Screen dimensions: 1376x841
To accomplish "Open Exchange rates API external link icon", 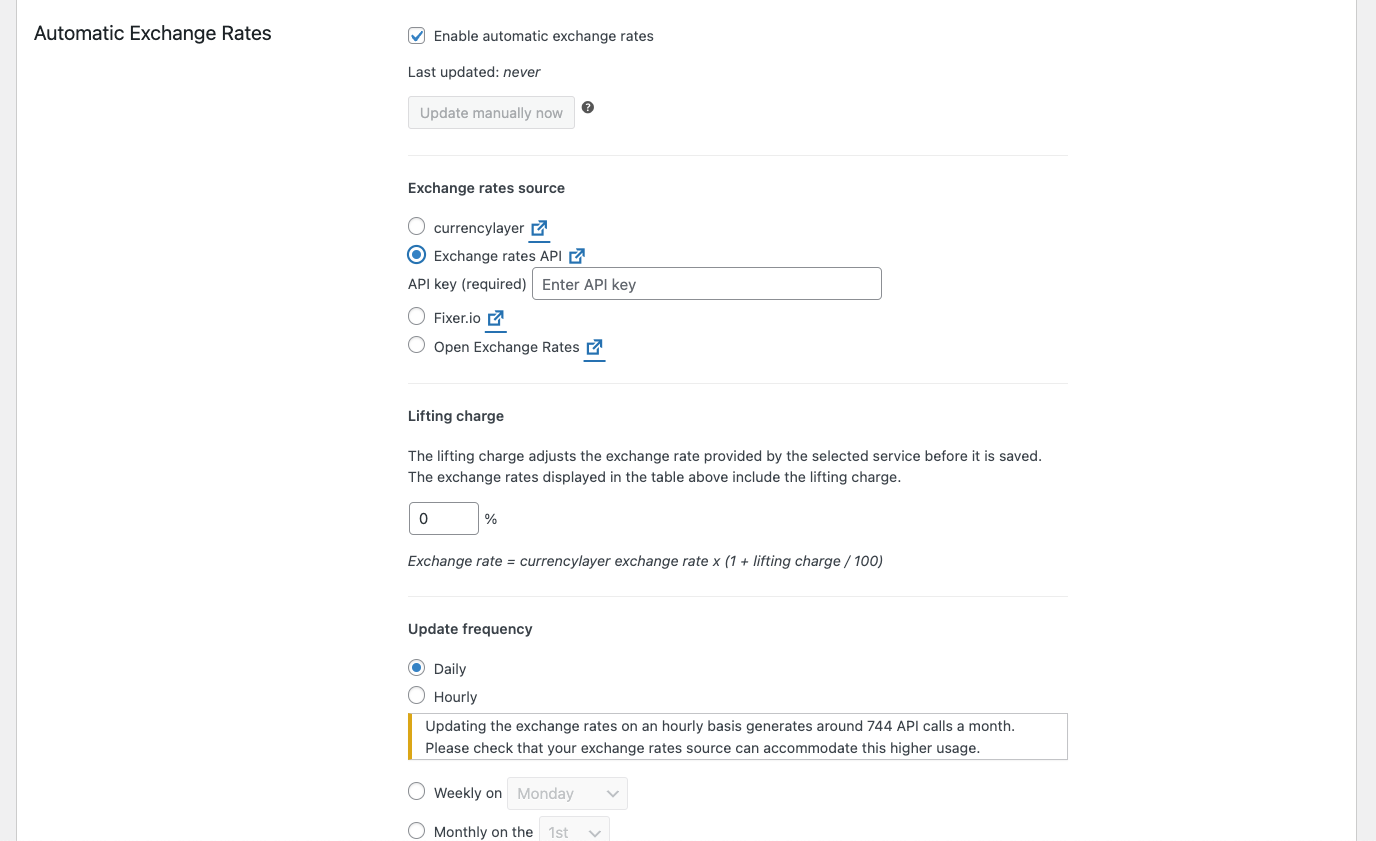I will (x=577, y=255).
